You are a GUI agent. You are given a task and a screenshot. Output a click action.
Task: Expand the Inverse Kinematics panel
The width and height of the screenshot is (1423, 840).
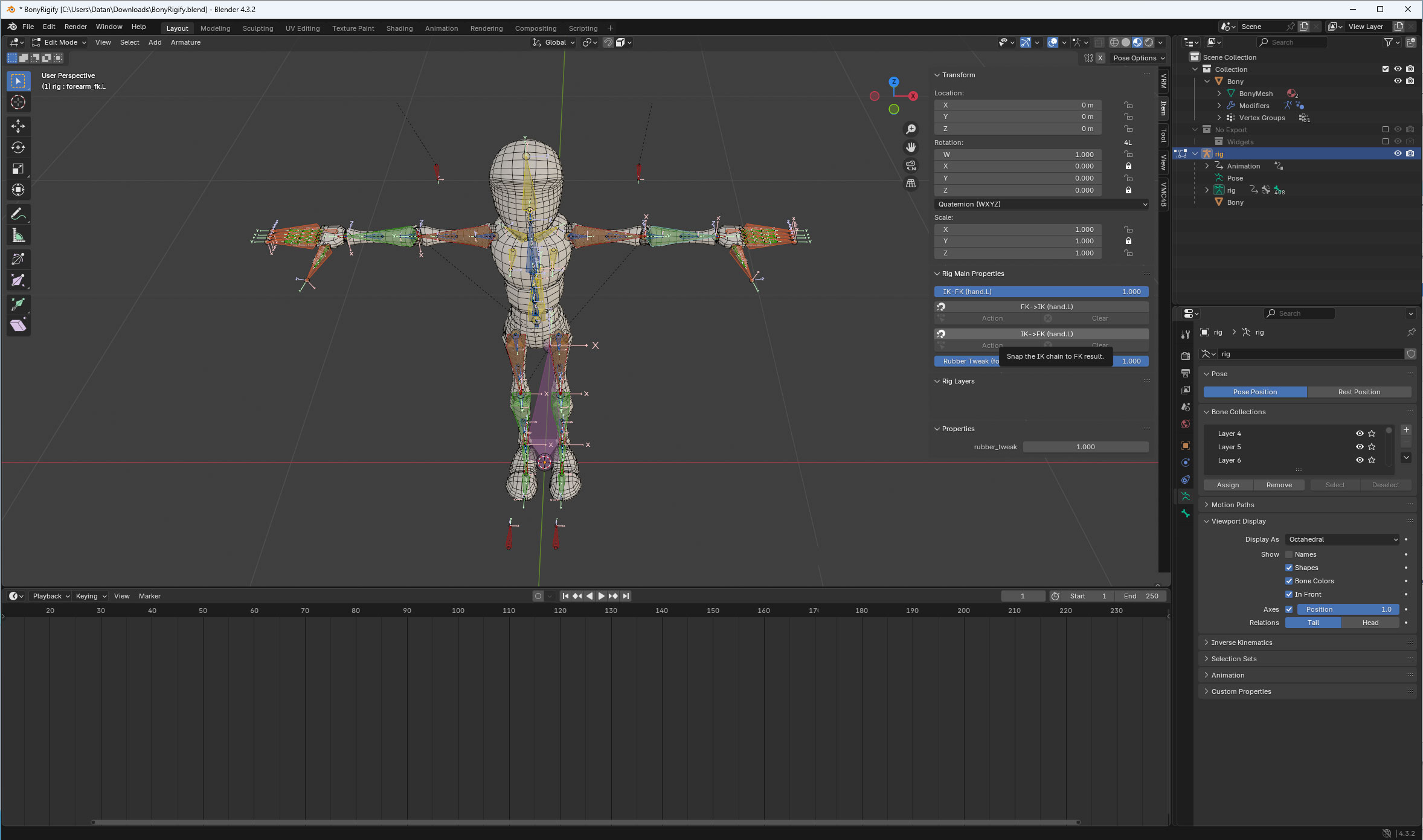(x=1241, y=643)
